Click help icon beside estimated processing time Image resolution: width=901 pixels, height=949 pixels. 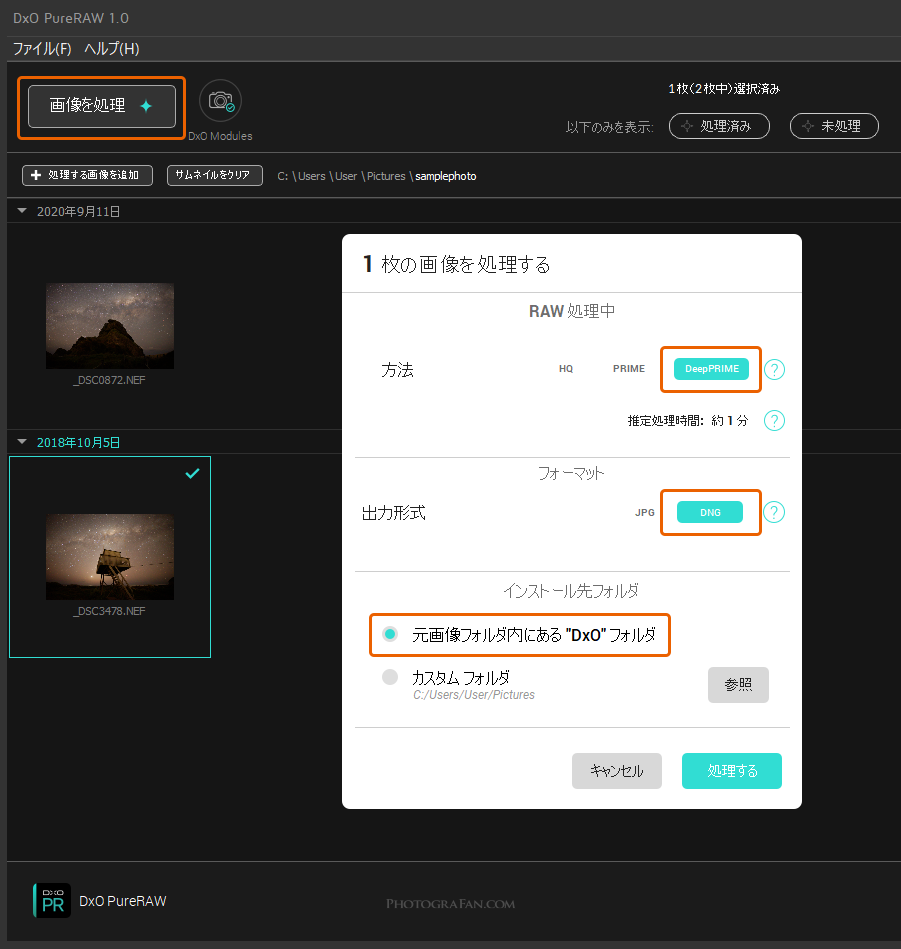(x=774, y=420)
